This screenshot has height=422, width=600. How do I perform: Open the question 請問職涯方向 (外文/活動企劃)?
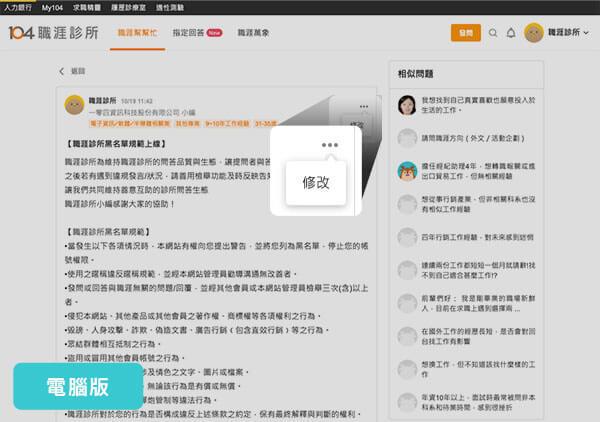[473, 138]
